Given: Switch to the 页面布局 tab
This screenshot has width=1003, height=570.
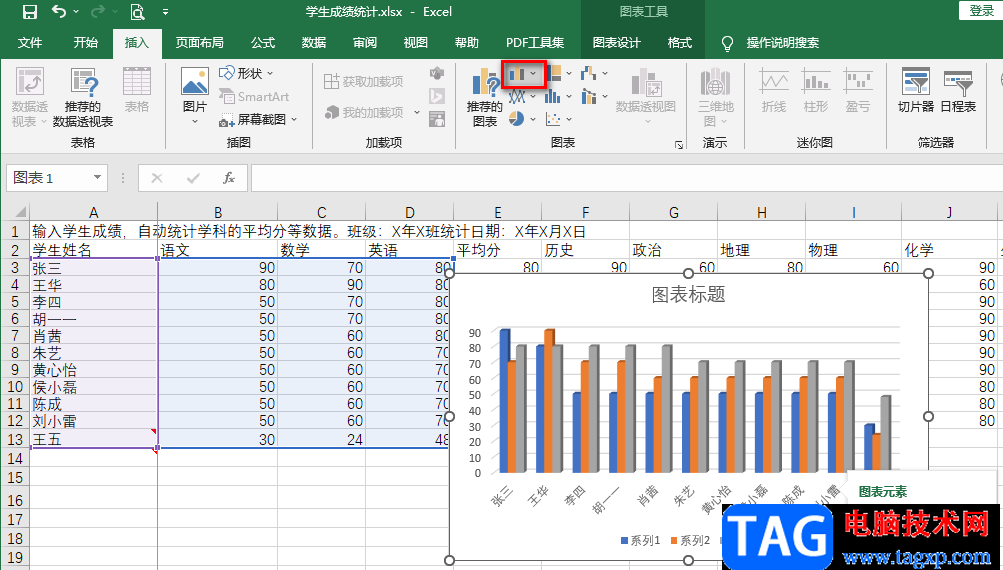Looking at the screenshot, I should (200, 43).
